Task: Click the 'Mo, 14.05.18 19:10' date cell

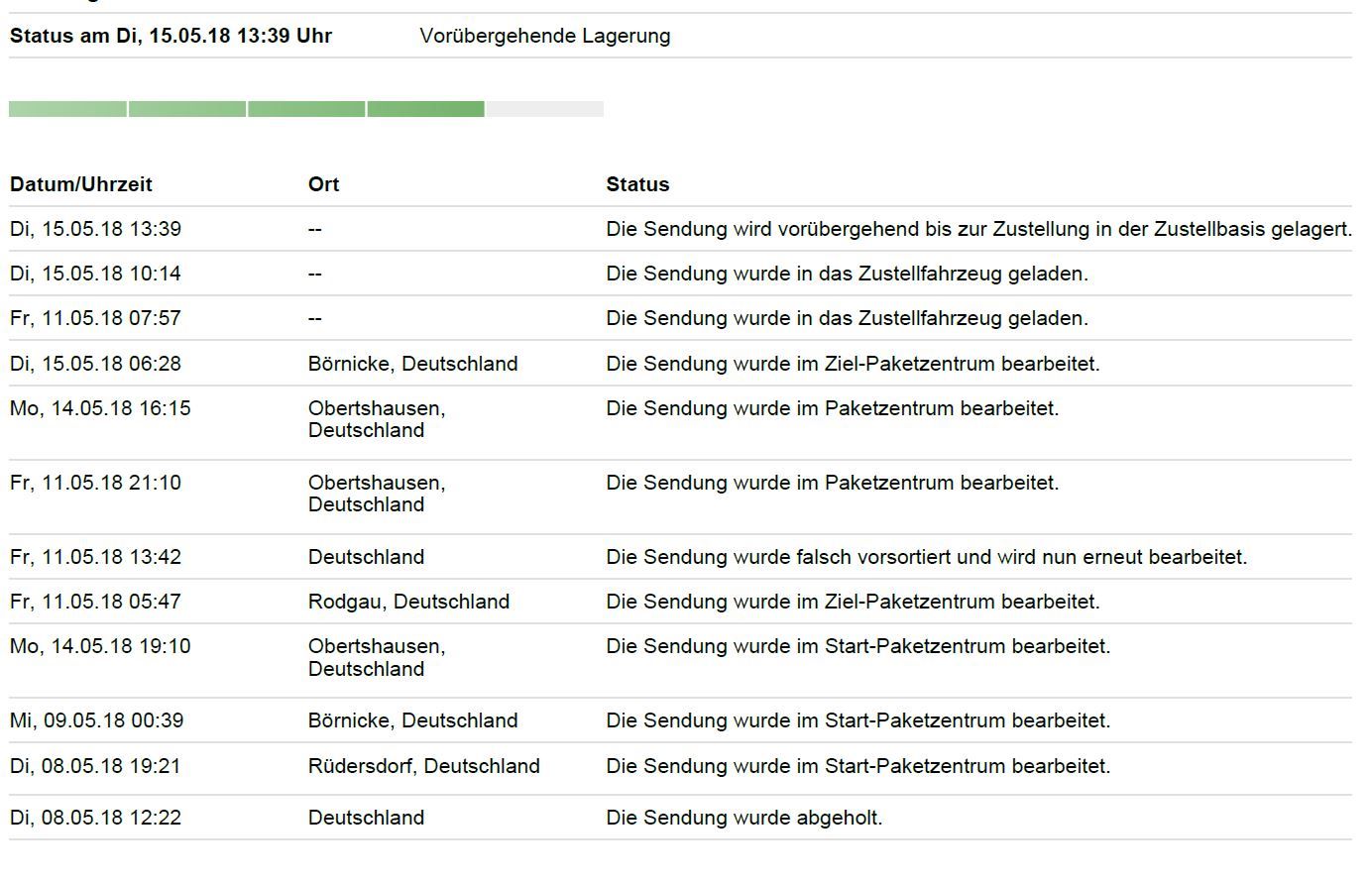Action: pos(100,646)
